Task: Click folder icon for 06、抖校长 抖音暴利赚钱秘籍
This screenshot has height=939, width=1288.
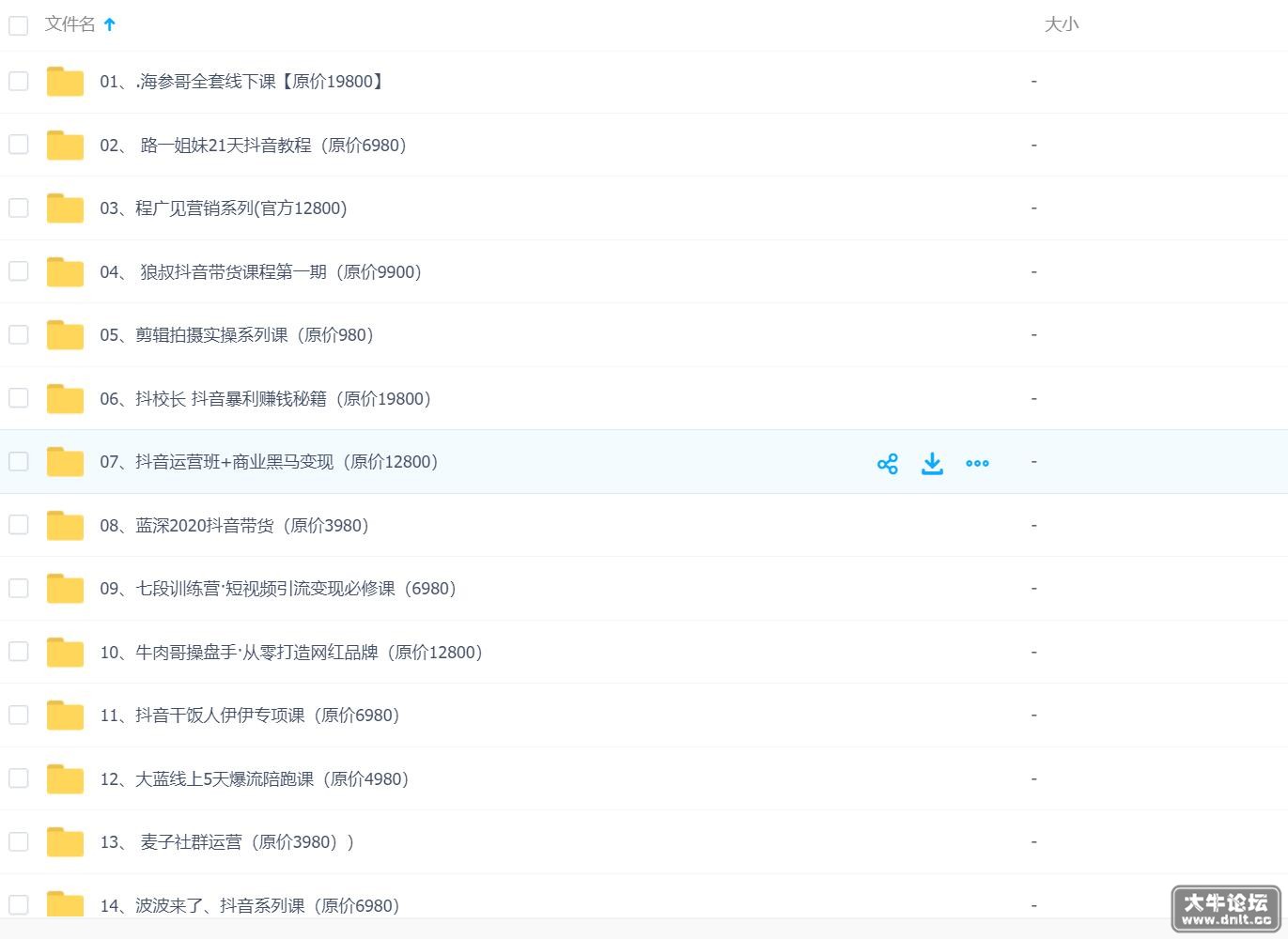Action: [x=65, y=398]
